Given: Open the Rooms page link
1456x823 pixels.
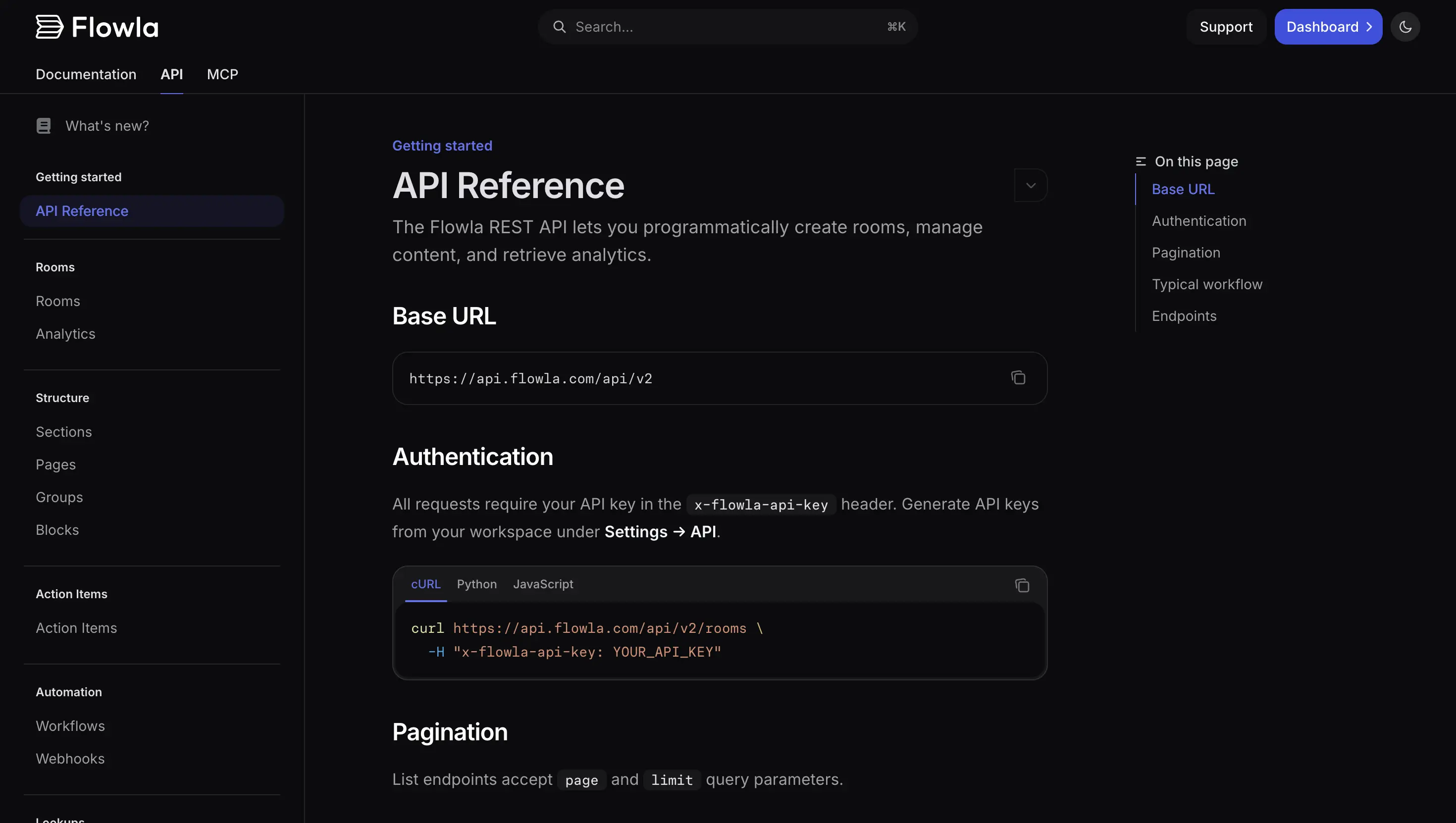Looking at the screenshot, I should 57,301.
